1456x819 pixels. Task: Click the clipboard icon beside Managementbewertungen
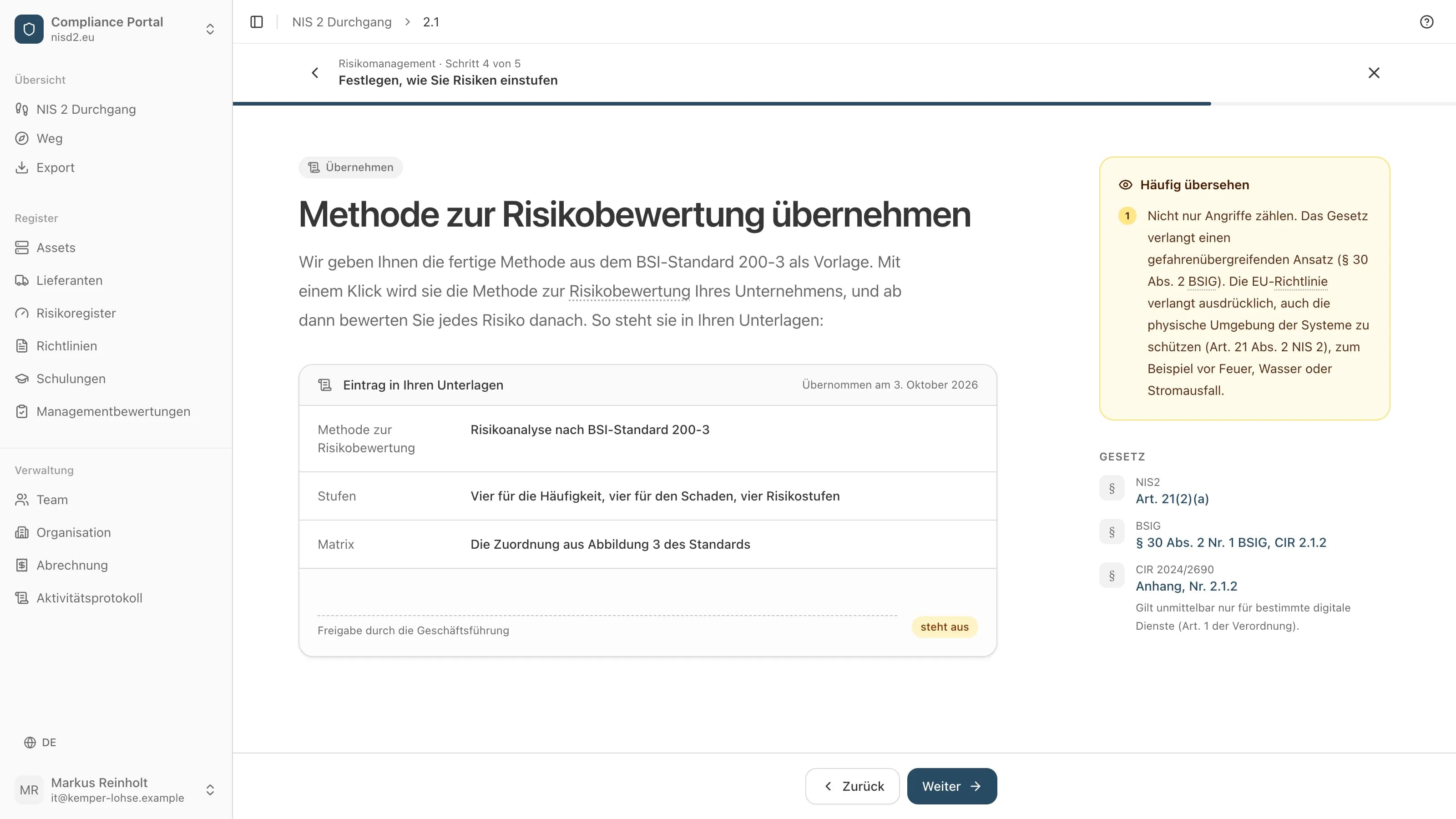[22, 411]
